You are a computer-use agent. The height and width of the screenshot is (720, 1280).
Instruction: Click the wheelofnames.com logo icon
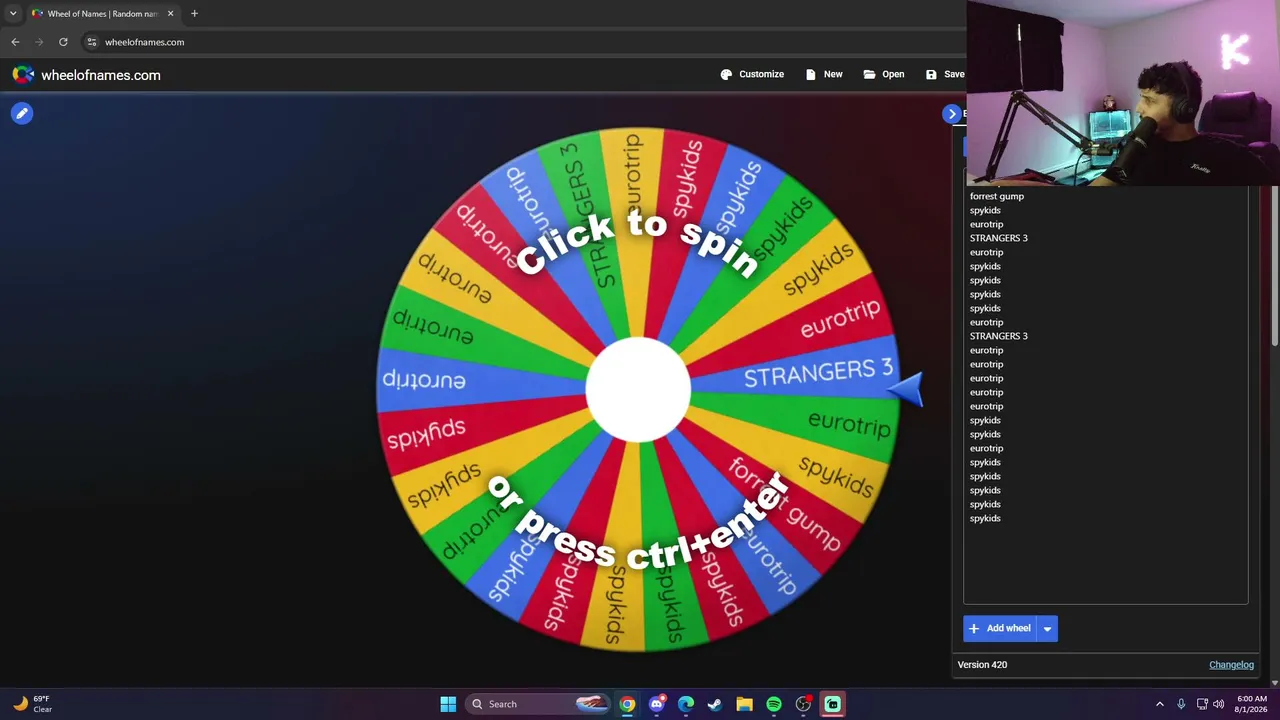[x=23, y=75]
